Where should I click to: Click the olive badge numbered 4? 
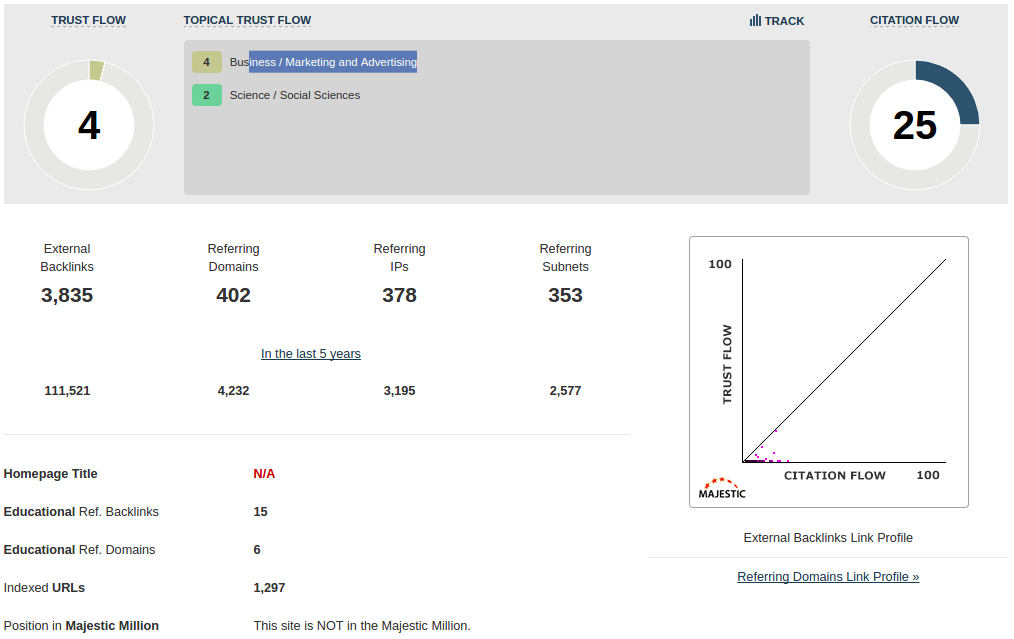[207, 62]
